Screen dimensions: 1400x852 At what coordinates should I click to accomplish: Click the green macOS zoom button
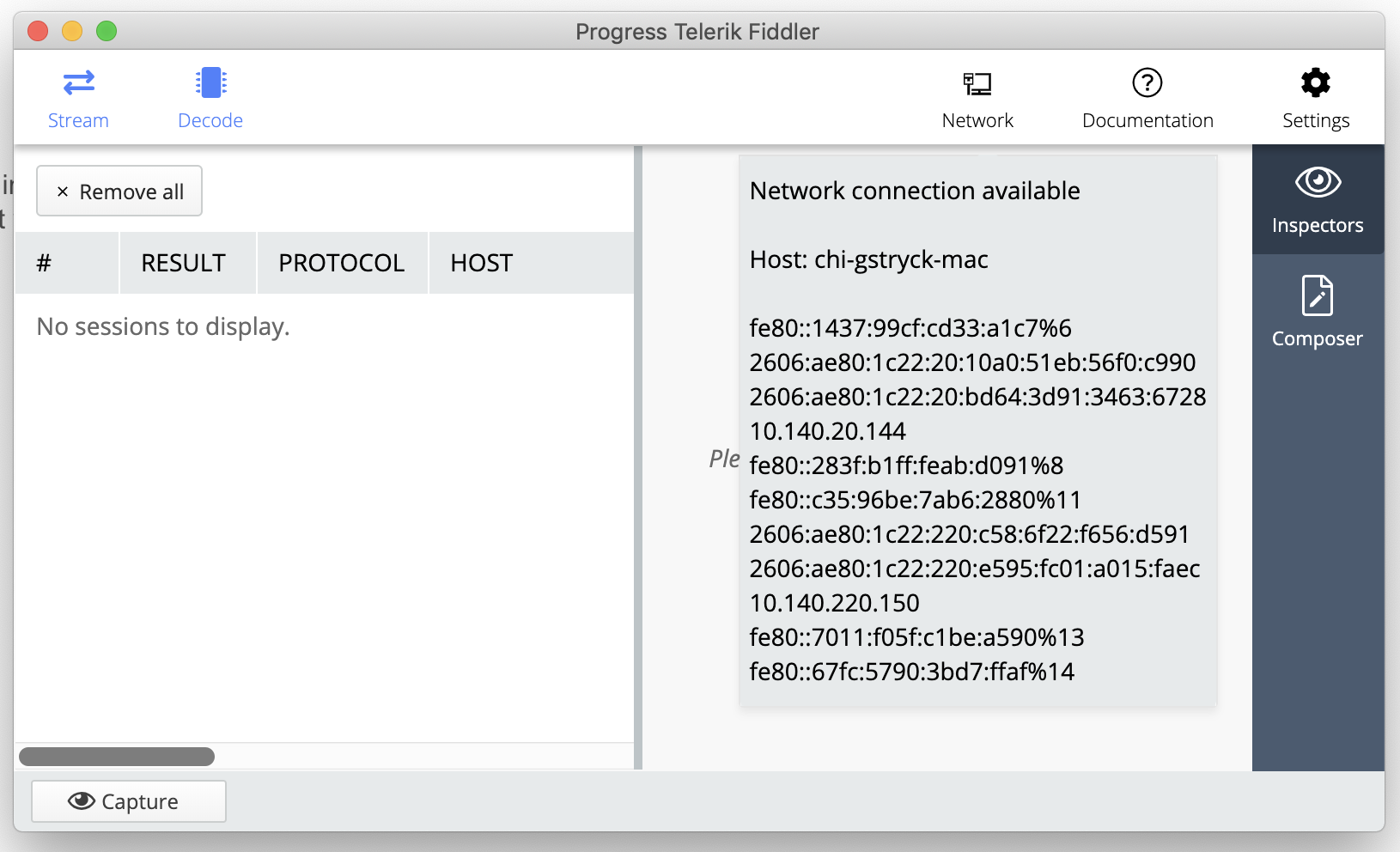pyautogui.click(x=107, y=32)
